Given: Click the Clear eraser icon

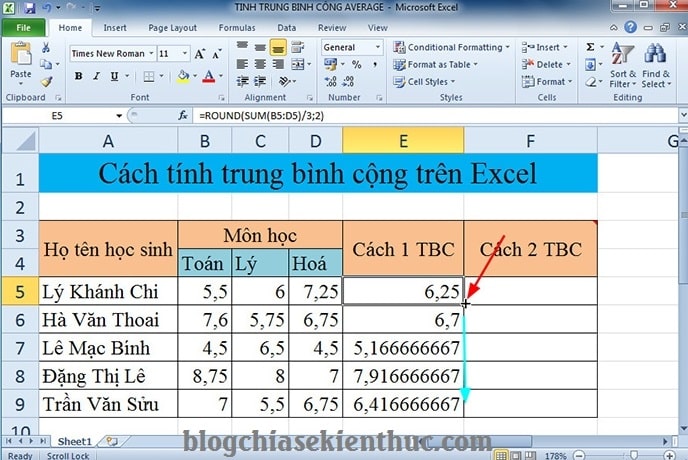Looking at the screenshot, I should [591, 82].
